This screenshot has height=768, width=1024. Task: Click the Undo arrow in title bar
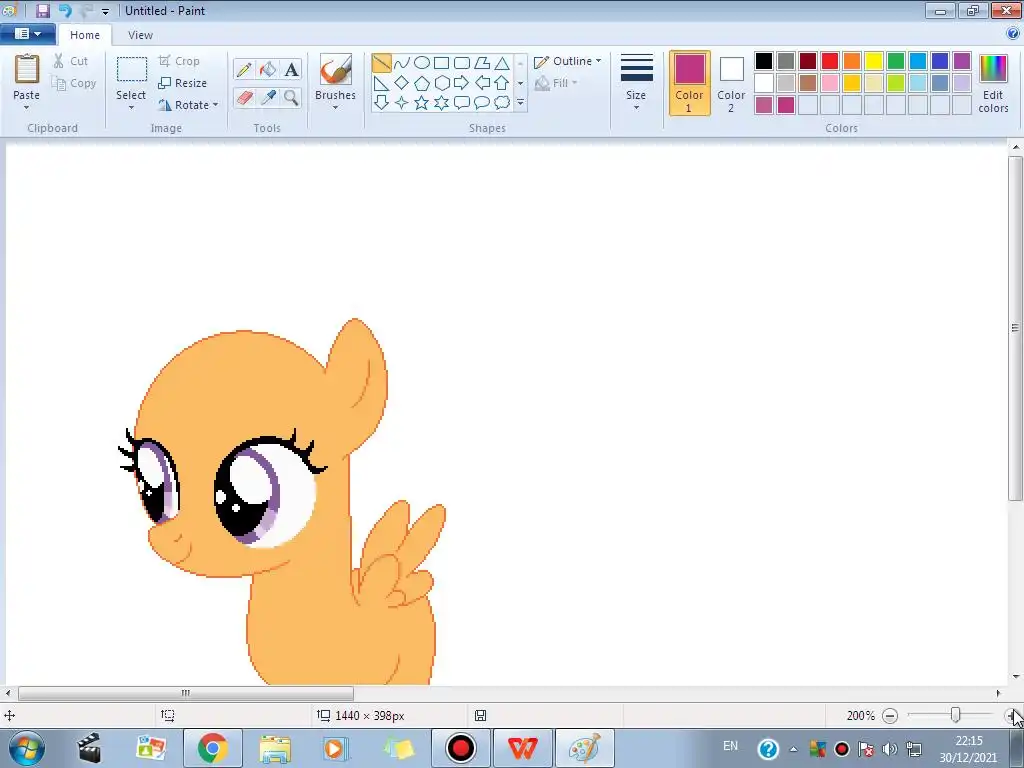65,10
